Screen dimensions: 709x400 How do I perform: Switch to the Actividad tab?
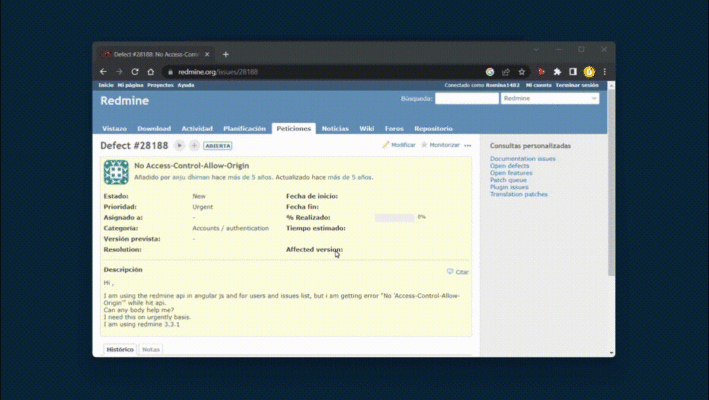pyautogui.click(x=197, y=129)
